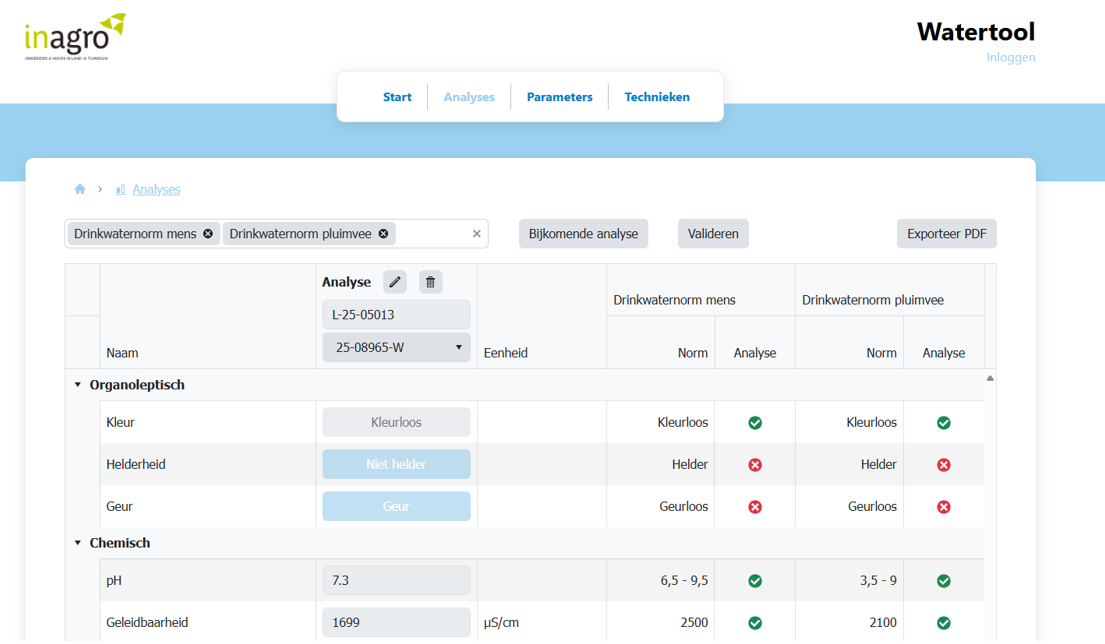Click the table scrollbar up arrow
1105x644 pixels.
point(990,378)
